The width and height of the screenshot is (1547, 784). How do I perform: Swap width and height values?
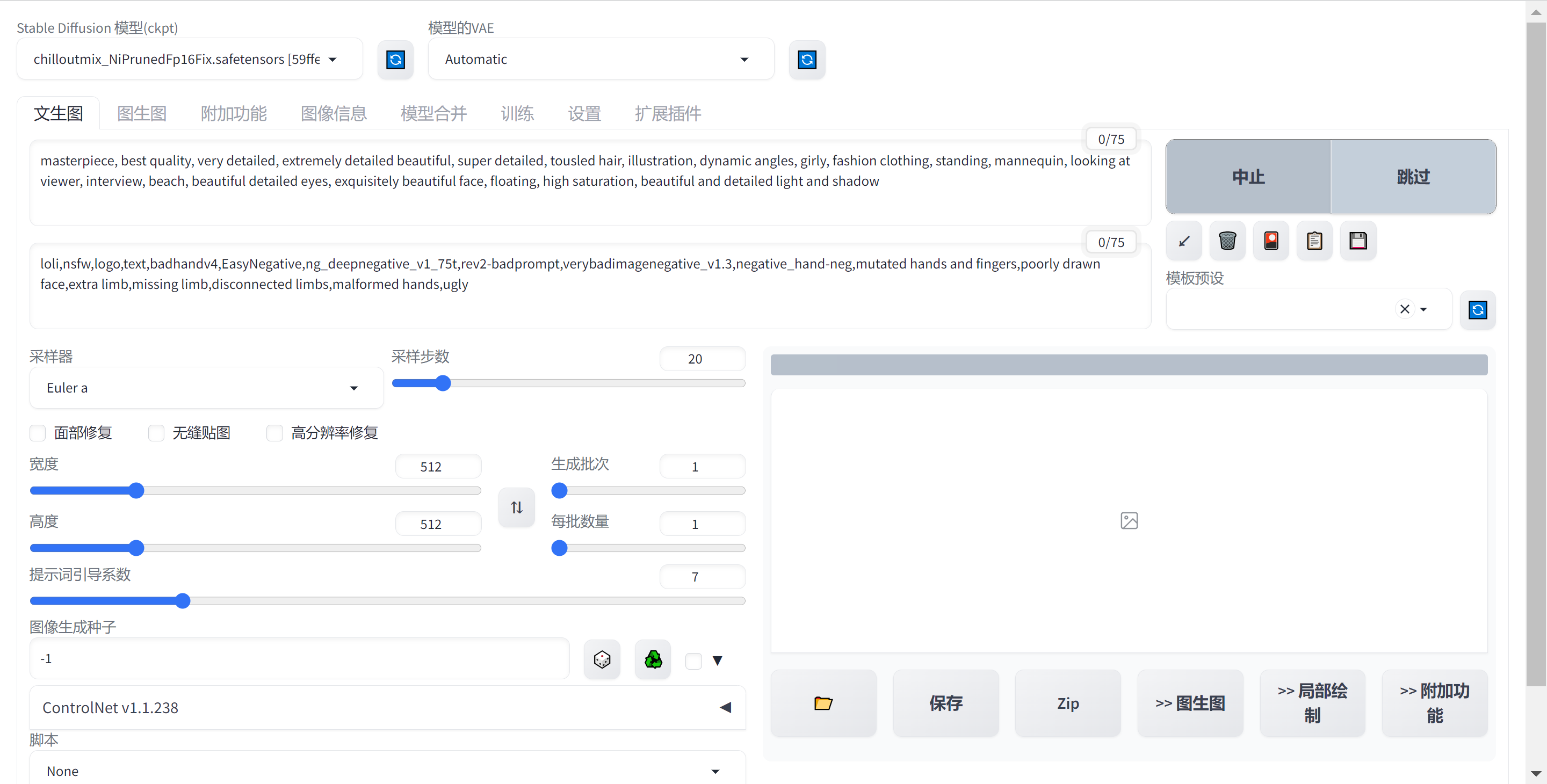tap(516, 508)
